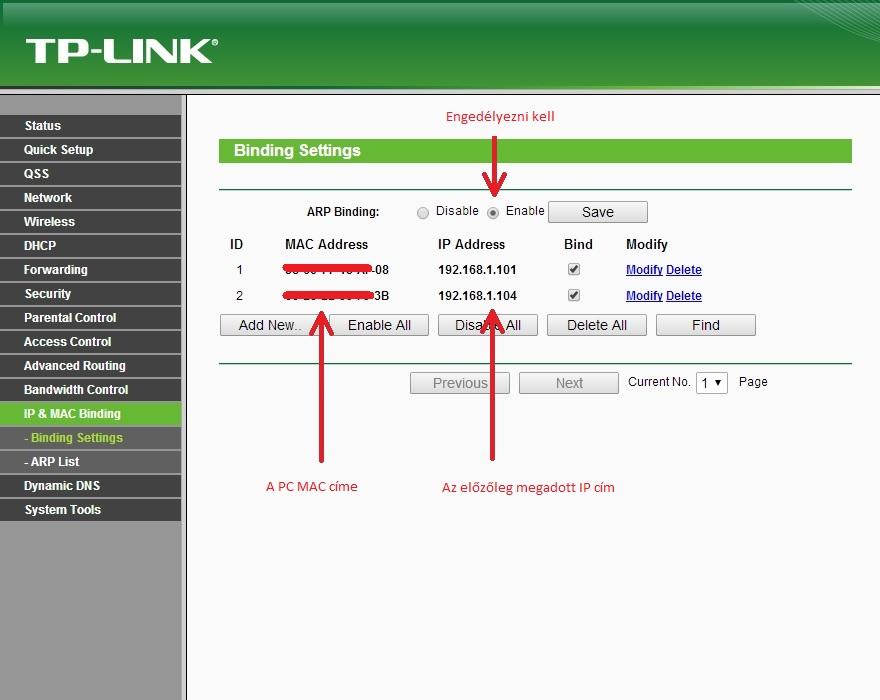Screen dimensions: 880x700
Task: Click Modify link for 192.168.1.101
Action: [x=644, y=270]
